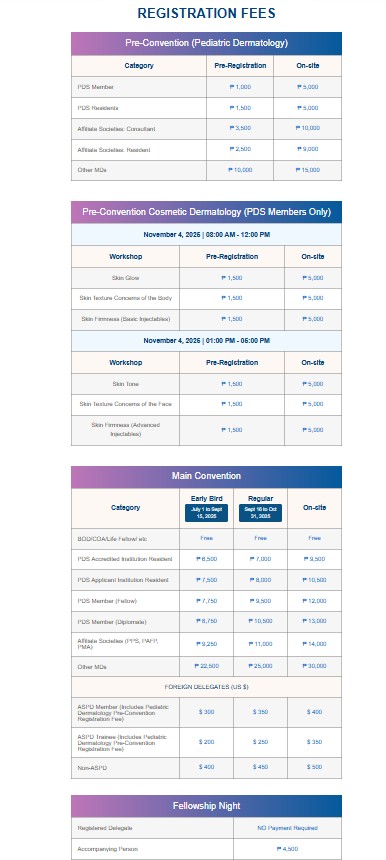This screenshot has width=386, height=860.
Task: Click the Early Bird date badge
Action: [x=206, y=513]
